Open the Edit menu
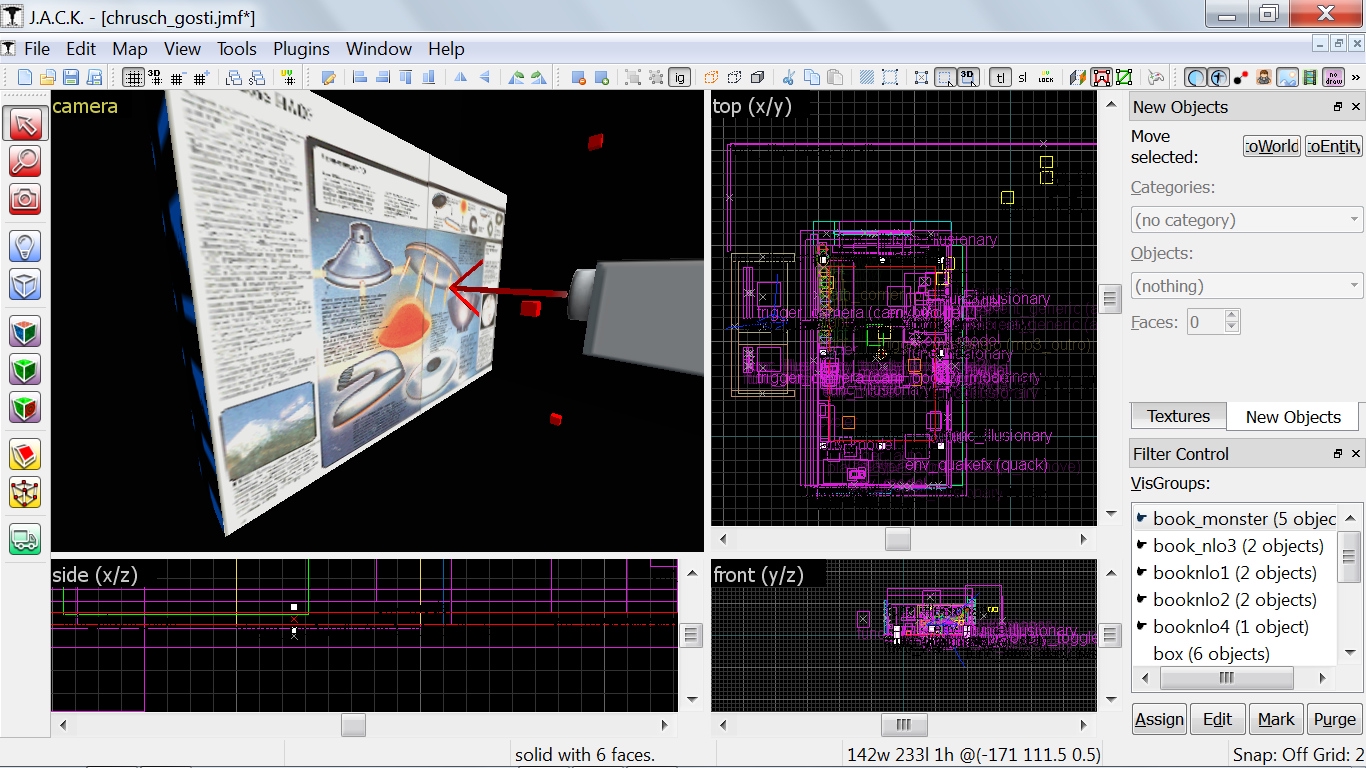The width and height of the screenshot is (1366, 768). pos(81,49)
